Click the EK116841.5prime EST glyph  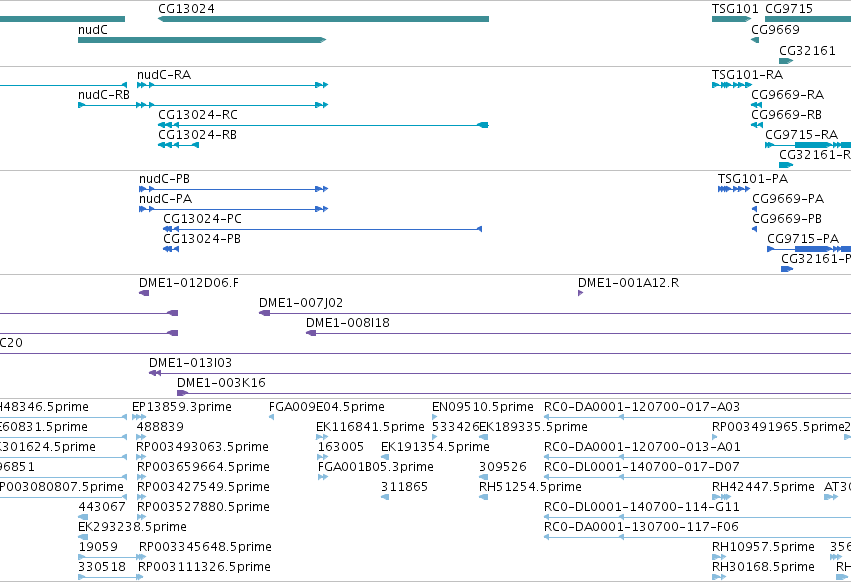pyautogui.click(x=321, y=437)
